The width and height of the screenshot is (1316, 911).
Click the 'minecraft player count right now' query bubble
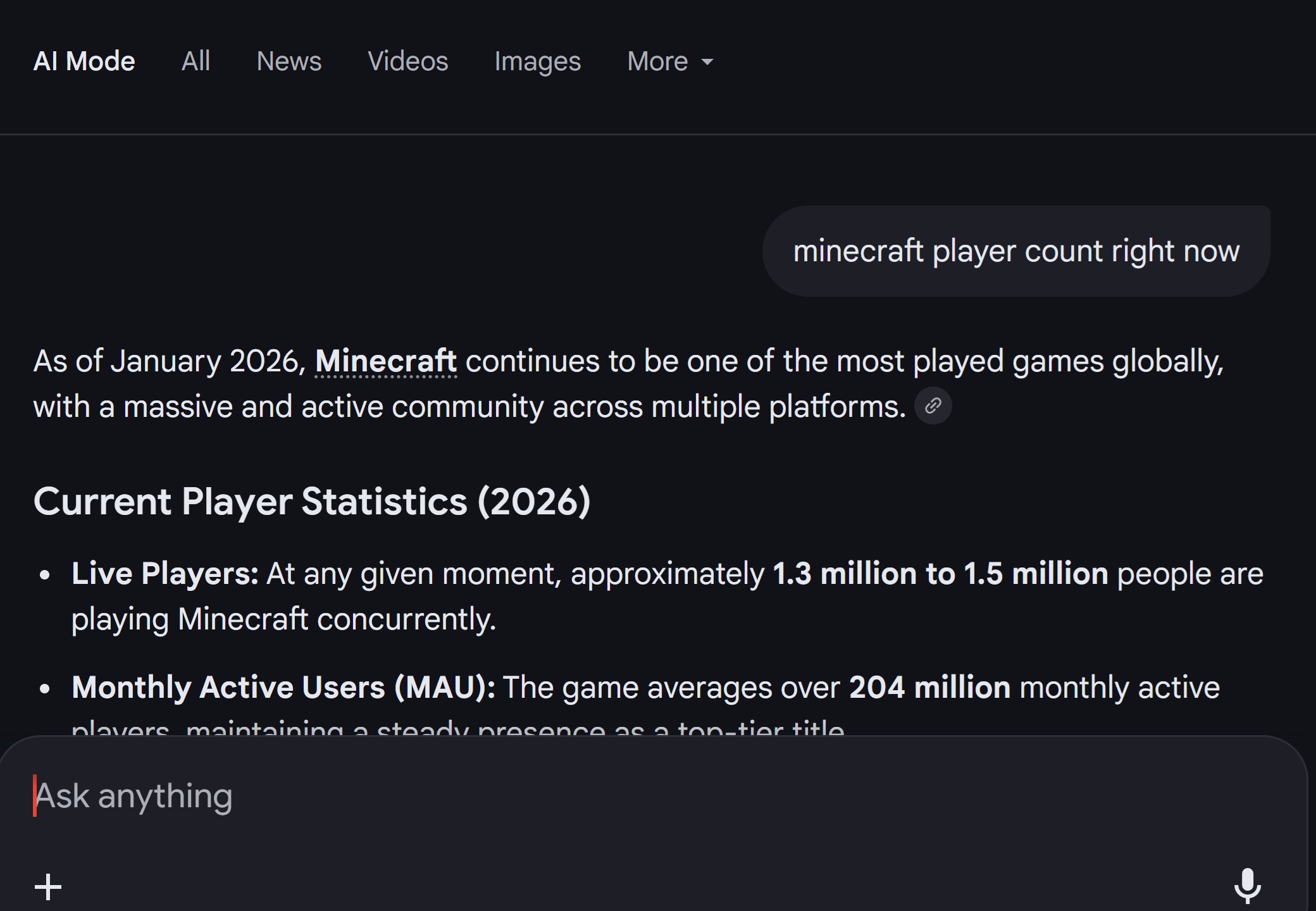pos(1015,251)
